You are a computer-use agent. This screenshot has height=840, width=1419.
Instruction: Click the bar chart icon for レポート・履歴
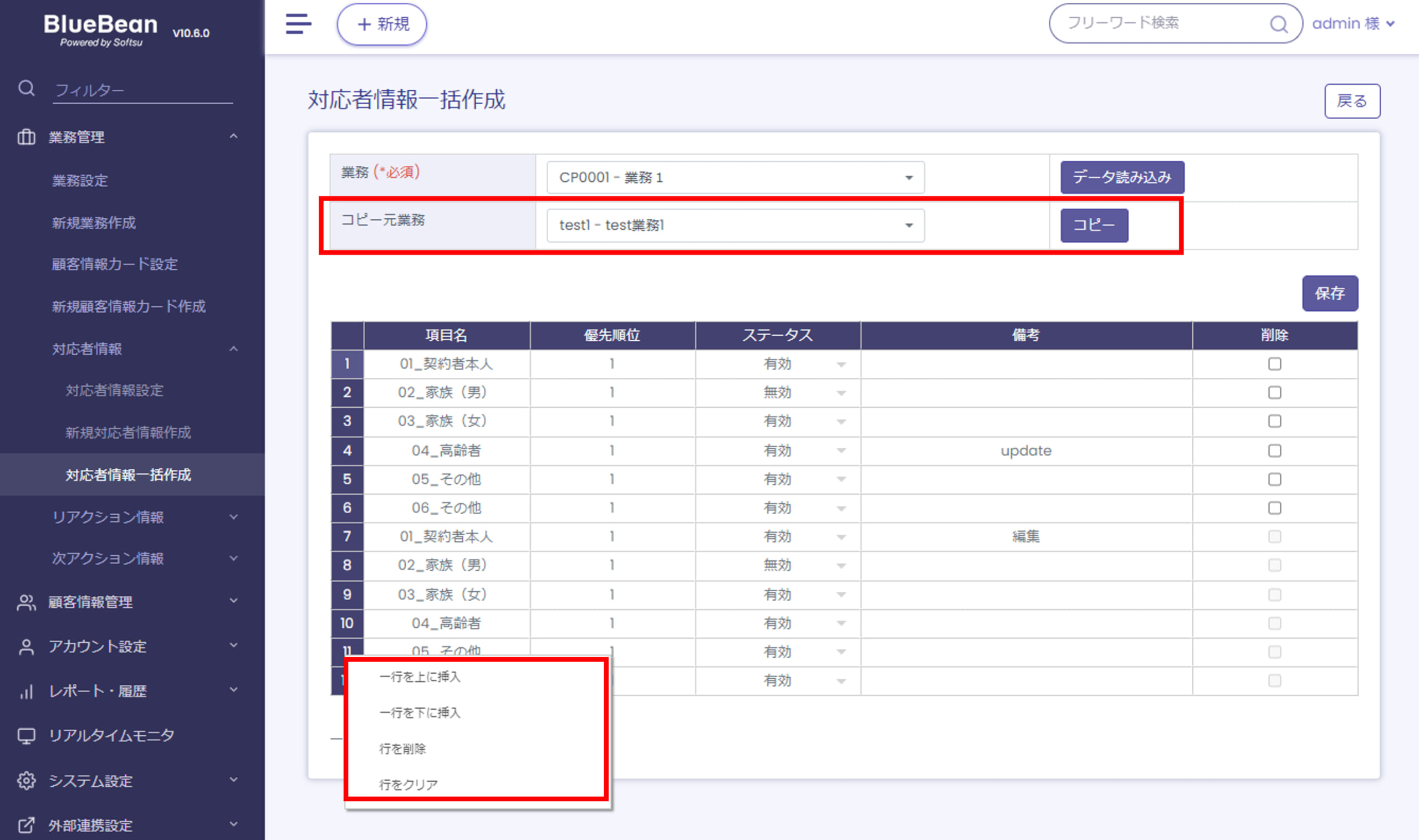coord(26,691)
